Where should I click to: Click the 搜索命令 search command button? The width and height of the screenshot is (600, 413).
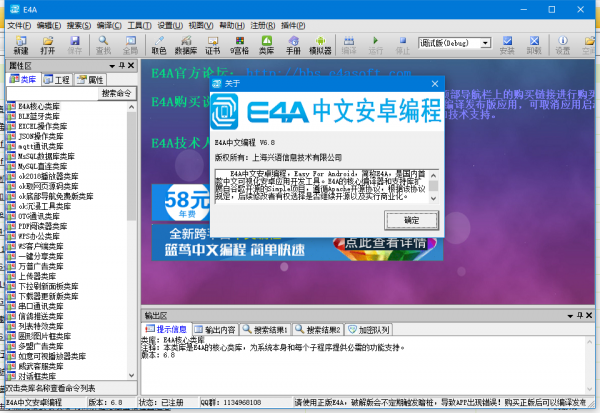coord(117,92)
